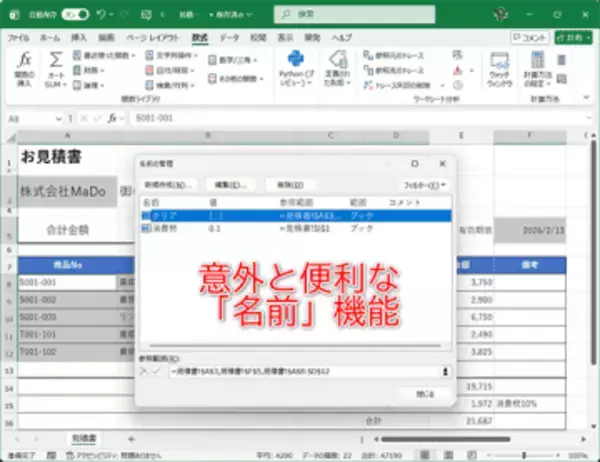Viewport: 600px width, 462px height.
Task: Add a new sheet with plus icon
Action: coord(131,439)
